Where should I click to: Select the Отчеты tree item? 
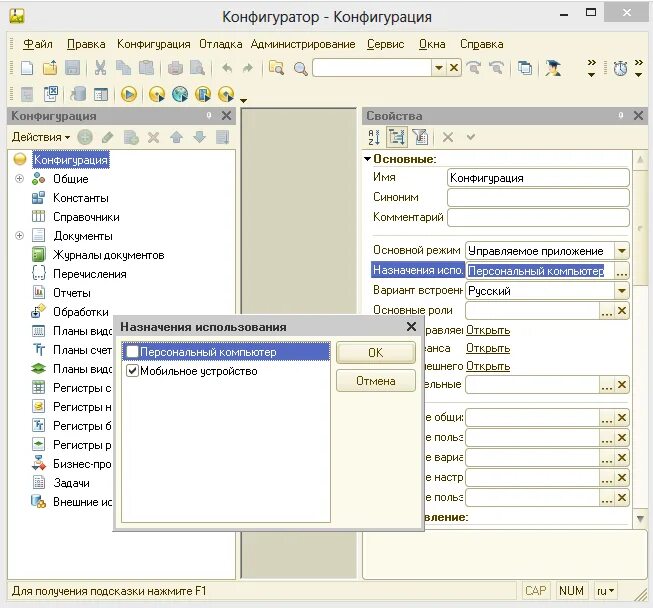click(x=72, y=293)
